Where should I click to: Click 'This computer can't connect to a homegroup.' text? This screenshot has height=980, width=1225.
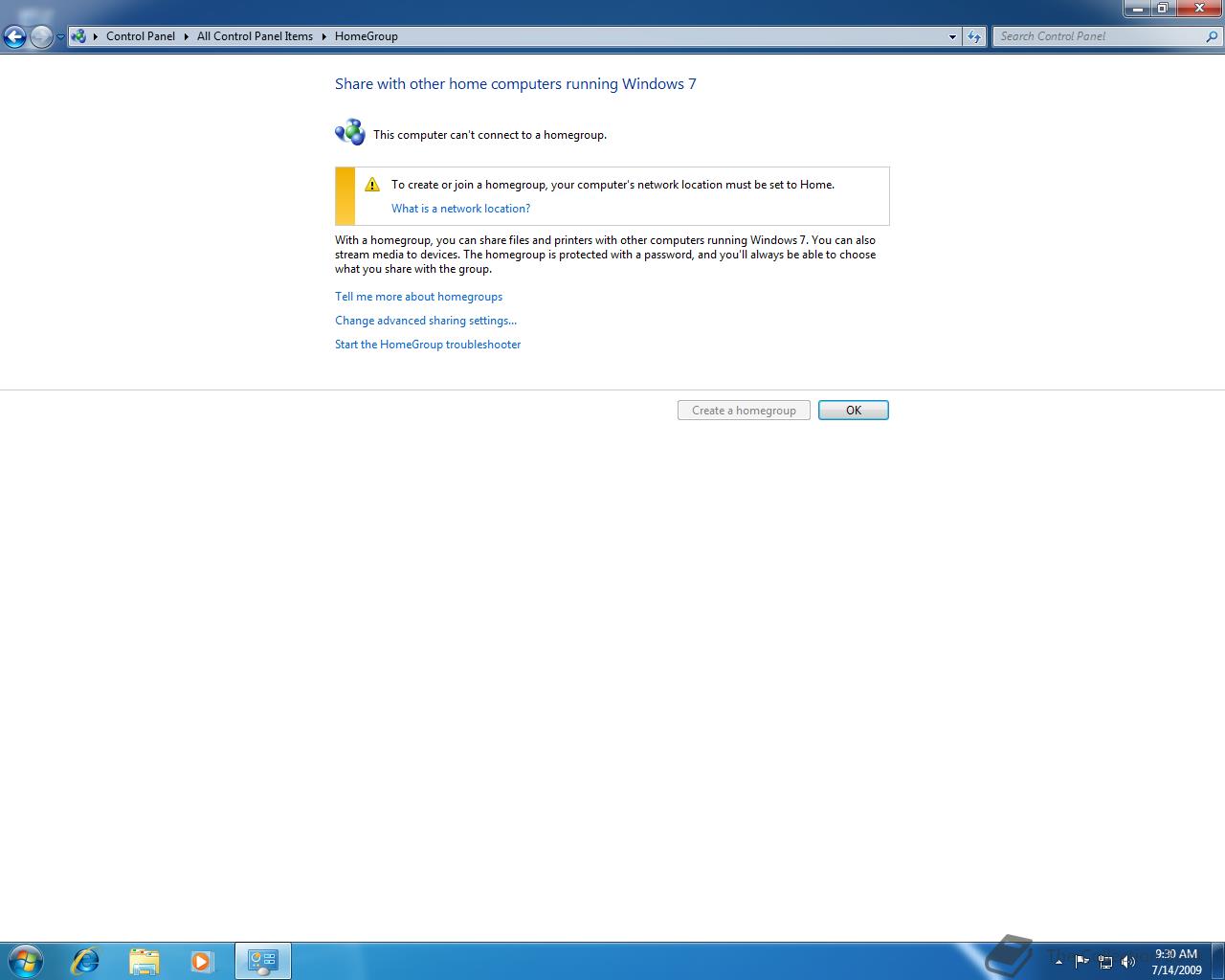pyautogui.click(x=490, y=135)
